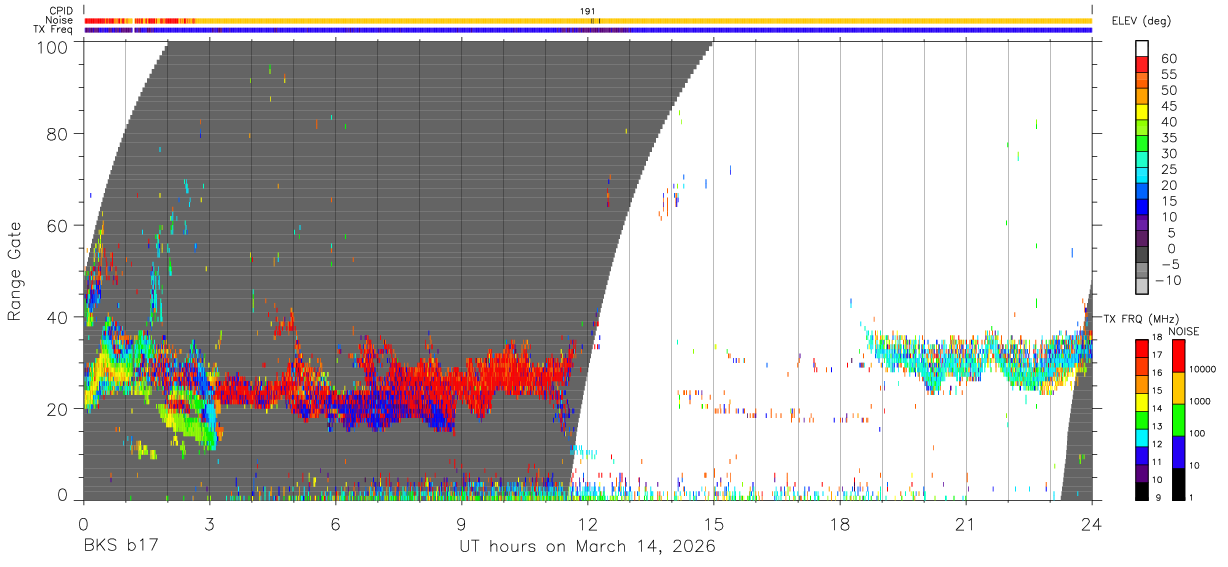This screenshot has width=1228, height=567.
Task: Click the NOISE legend title
Action: click(1184, 331)
